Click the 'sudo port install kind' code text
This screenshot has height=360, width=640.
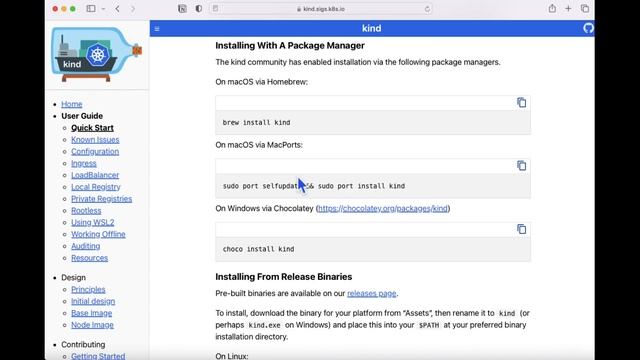click(361, 186)
